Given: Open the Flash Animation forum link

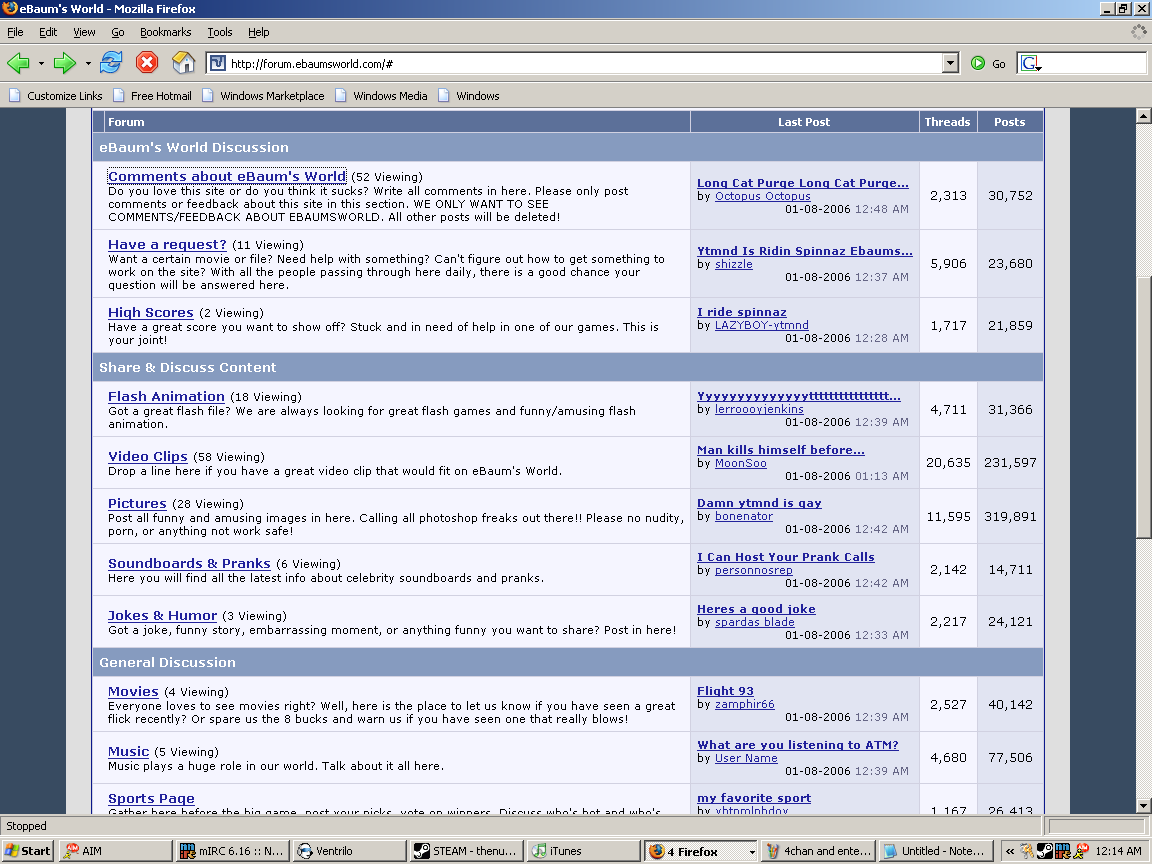Looking at the screenshot, I should 166,396.
